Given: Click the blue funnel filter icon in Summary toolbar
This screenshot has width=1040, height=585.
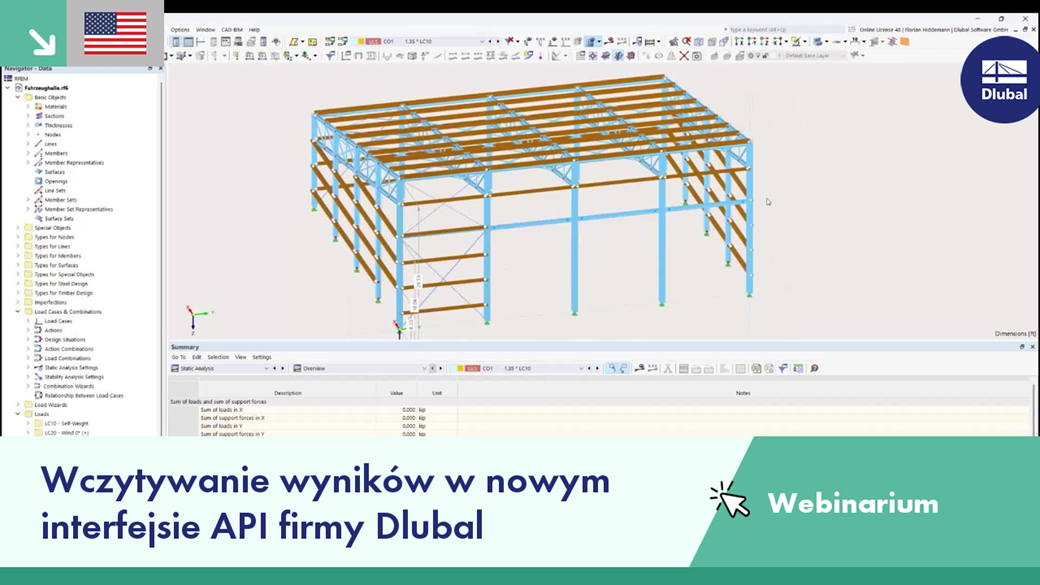Looking at the screenshot, I should click(783, 368).
